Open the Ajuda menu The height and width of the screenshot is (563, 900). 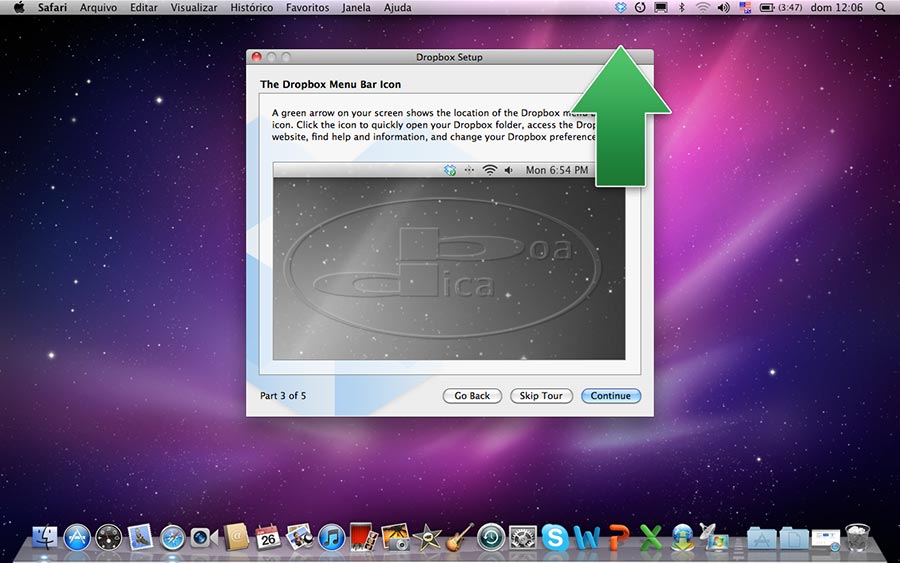point(397,7)
